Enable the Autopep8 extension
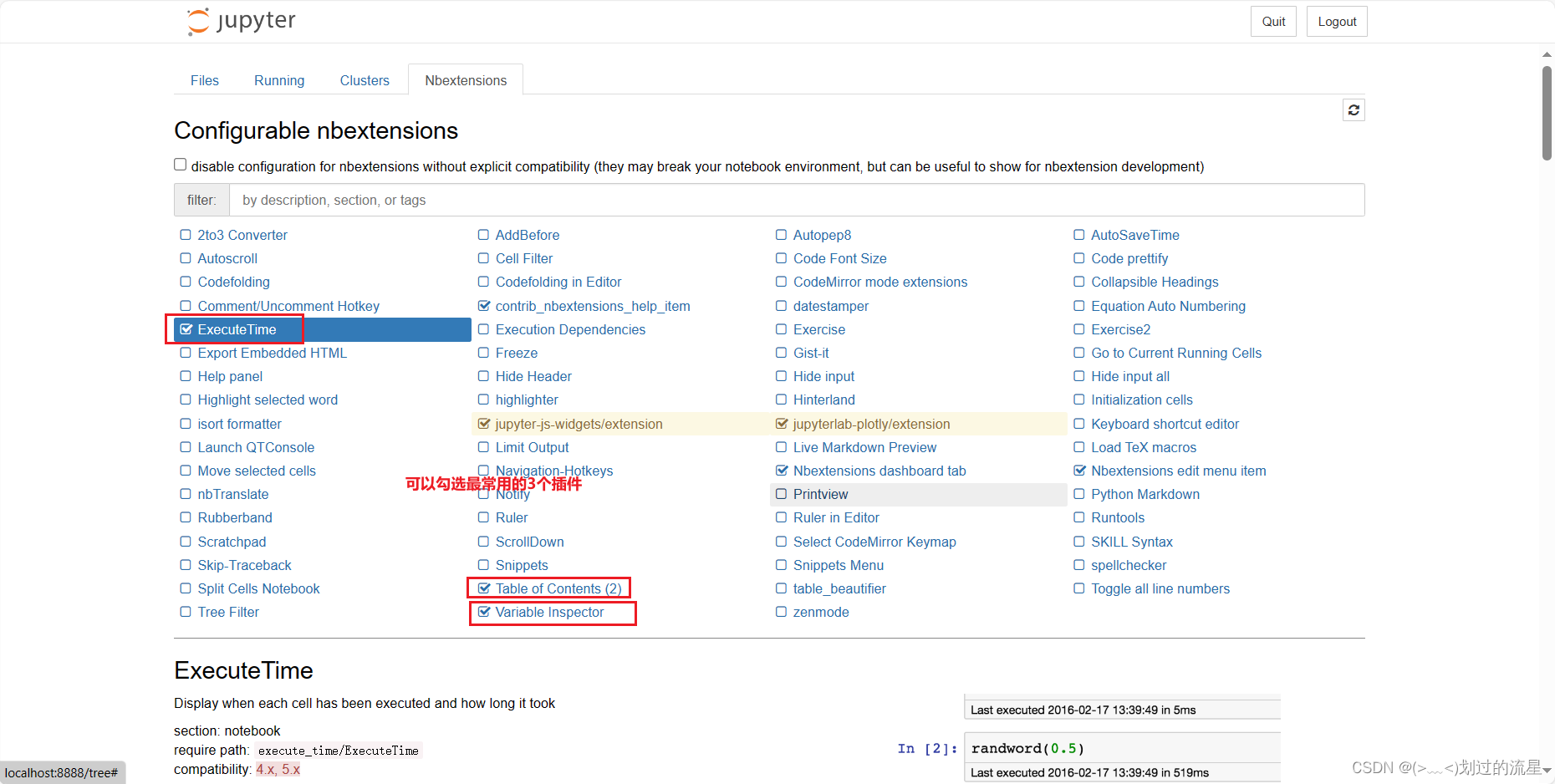 click(781, 235)
